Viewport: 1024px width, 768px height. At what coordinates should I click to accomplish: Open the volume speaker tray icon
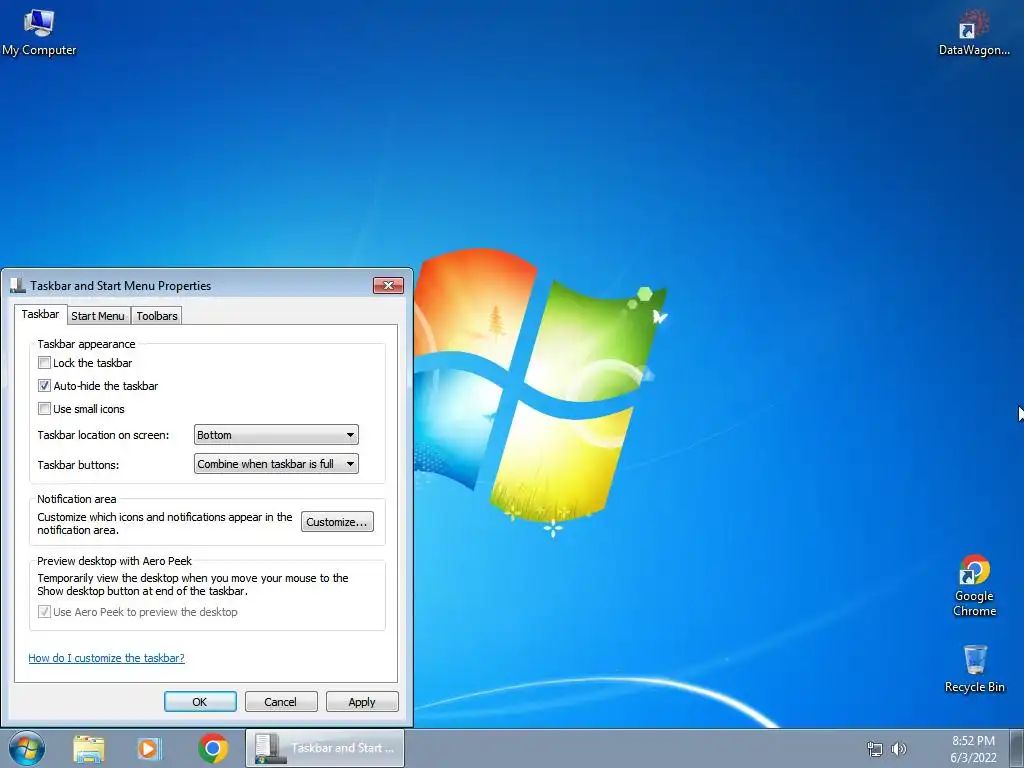tap(899, 749)
